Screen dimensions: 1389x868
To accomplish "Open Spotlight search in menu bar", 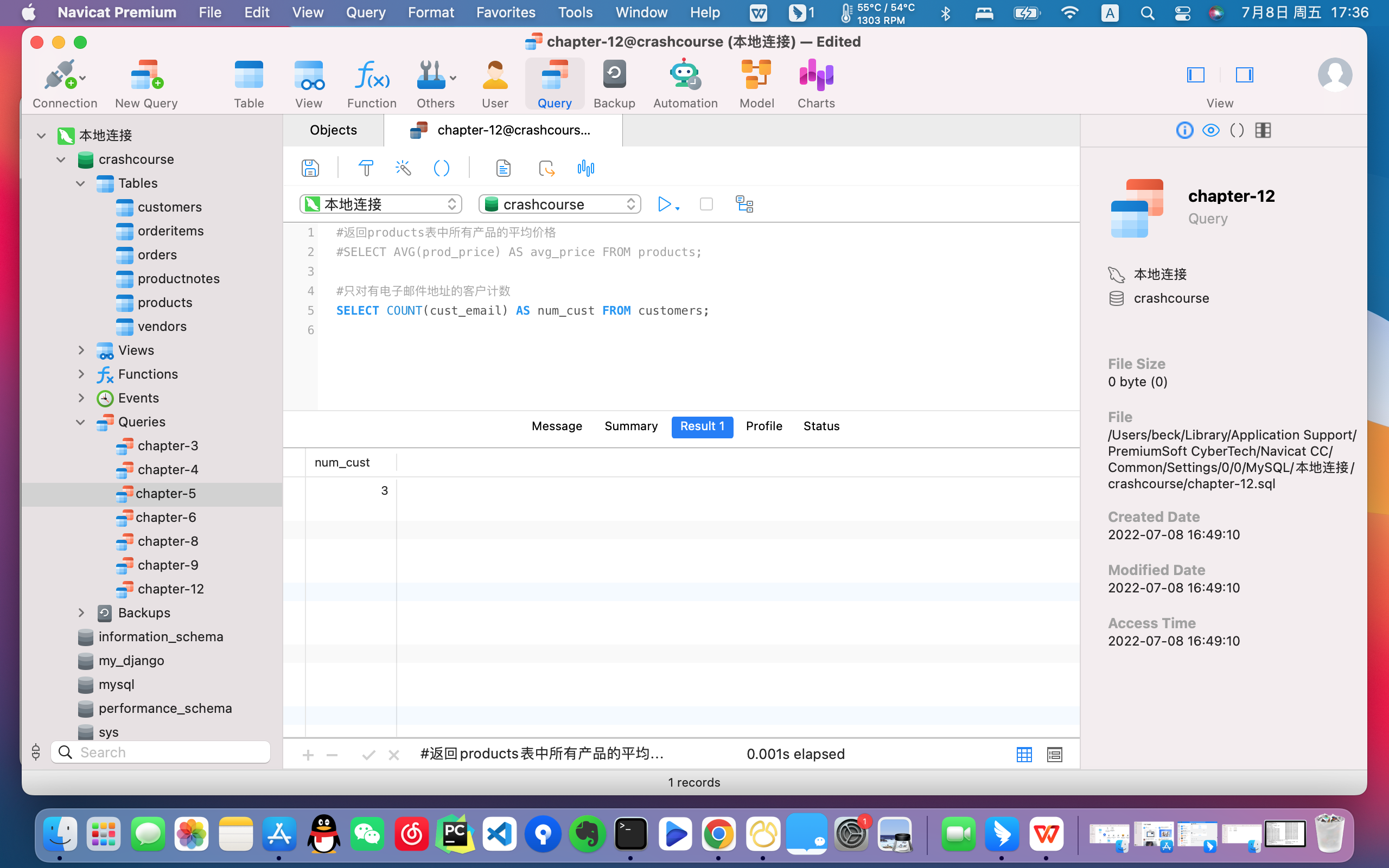I will tap(1148, 12).
